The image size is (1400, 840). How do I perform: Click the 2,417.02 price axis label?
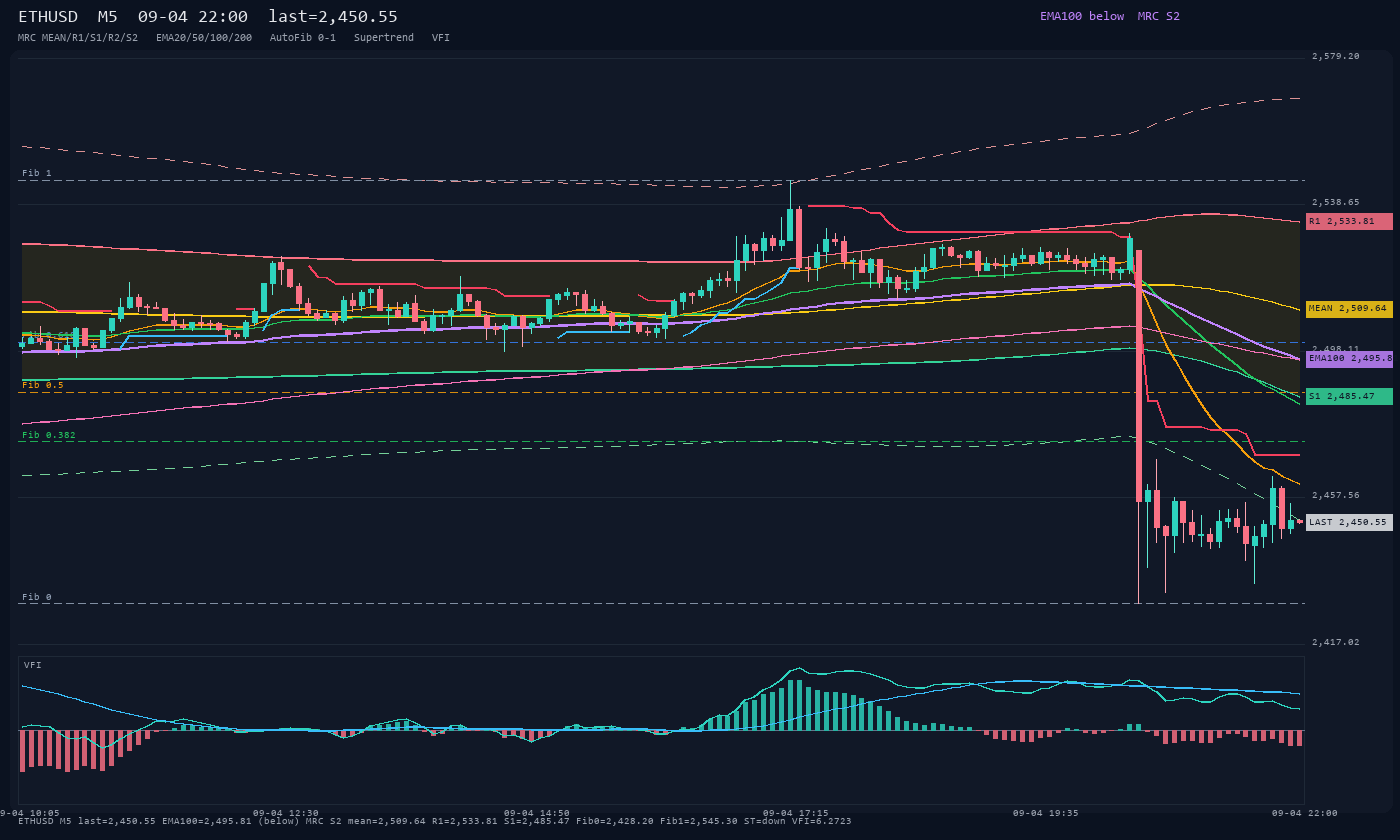coord(1336,642)
